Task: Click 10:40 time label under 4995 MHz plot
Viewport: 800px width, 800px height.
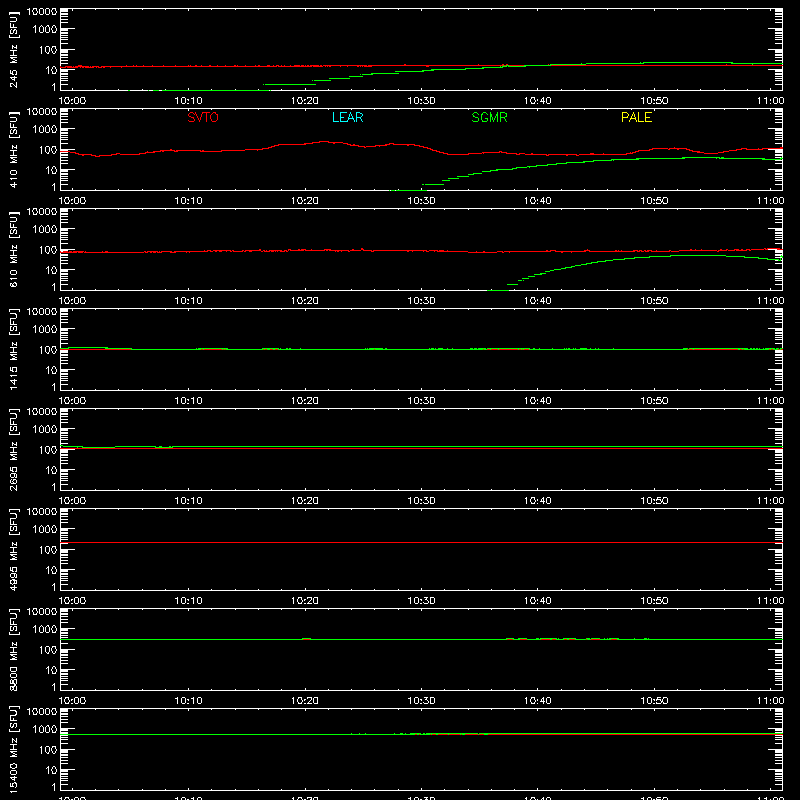Action: pos(538,601)
